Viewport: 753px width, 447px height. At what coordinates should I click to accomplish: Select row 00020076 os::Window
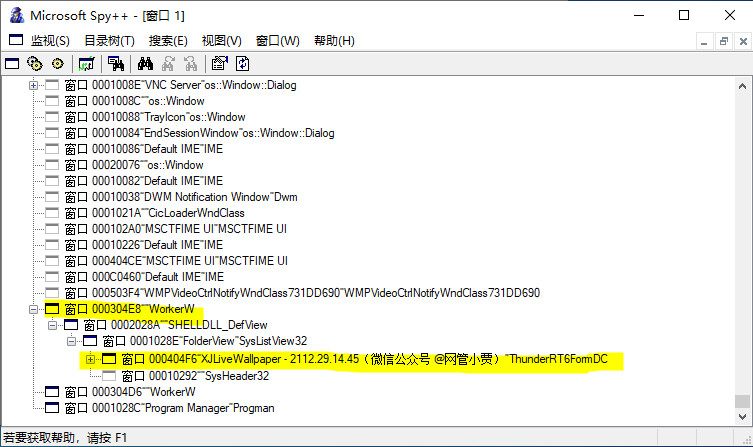tap(134, 165)
